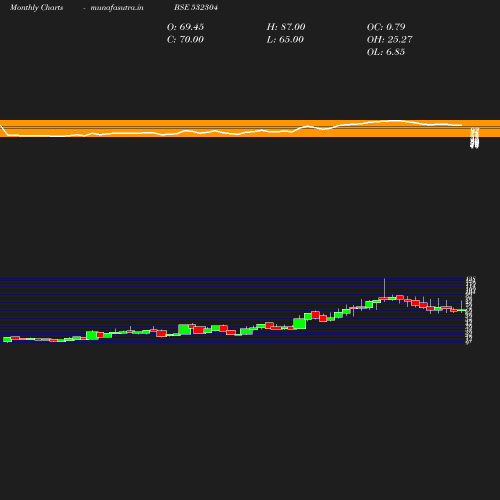
Task: Click the open value O: 69.45
Action: 185,27
